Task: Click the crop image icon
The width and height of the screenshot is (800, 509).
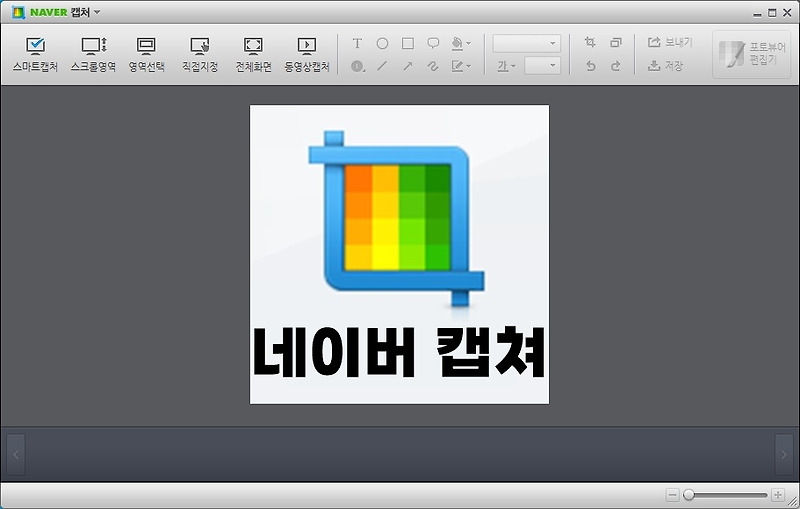Action: click(590, 42)
